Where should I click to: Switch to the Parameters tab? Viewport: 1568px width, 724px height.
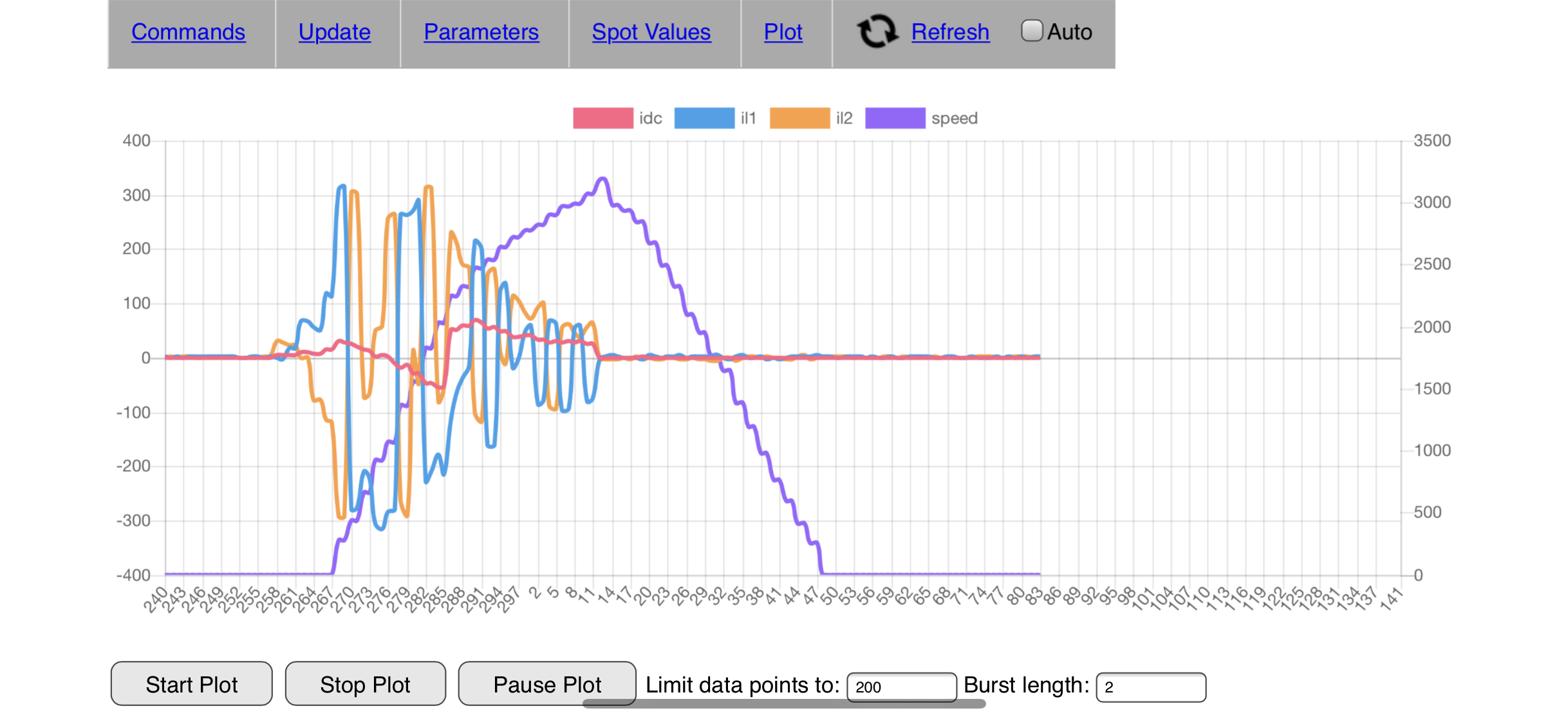pyautogui.click(x=481, y=32)
